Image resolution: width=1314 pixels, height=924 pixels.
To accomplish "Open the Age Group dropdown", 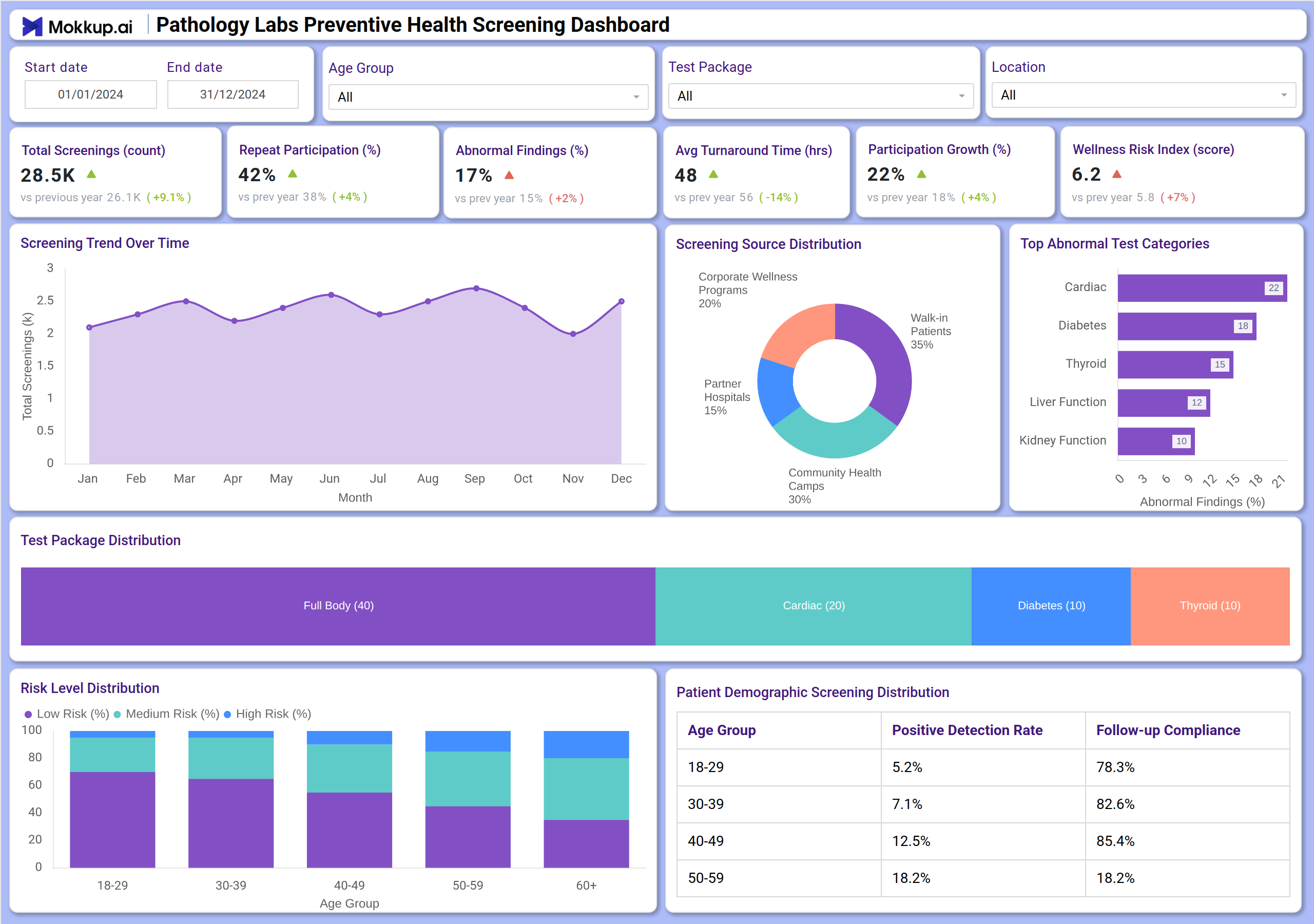I will pyautogui.click(x=488, y=97).
